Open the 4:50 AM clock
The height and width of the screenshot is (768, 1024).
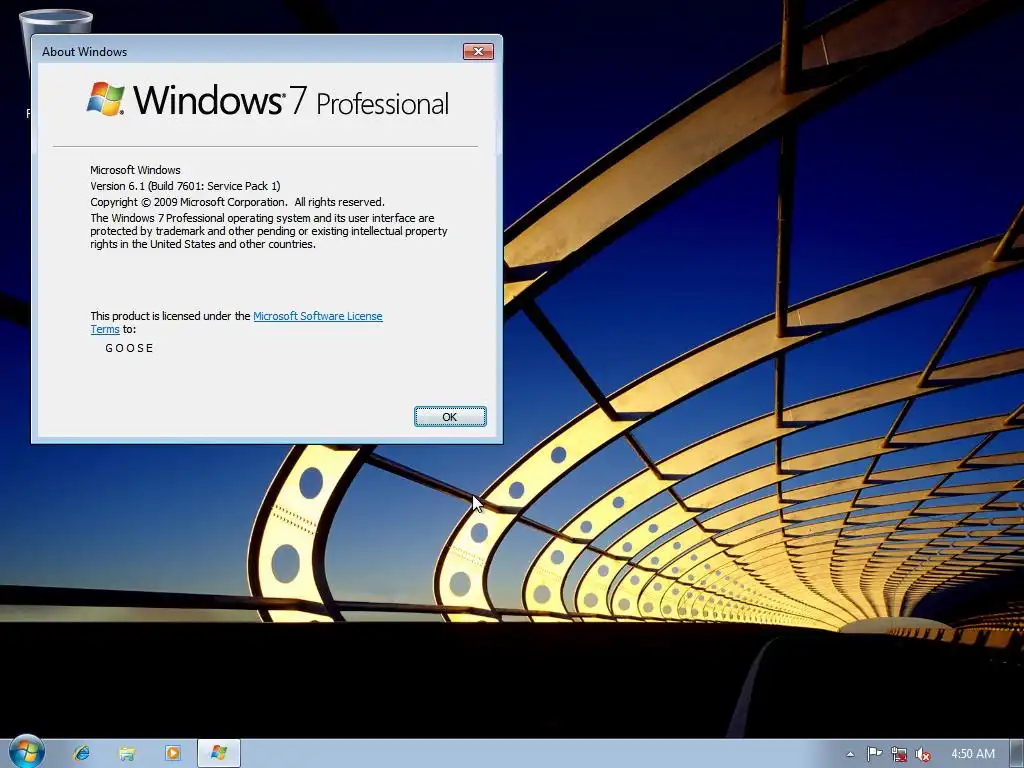point(972,754)
